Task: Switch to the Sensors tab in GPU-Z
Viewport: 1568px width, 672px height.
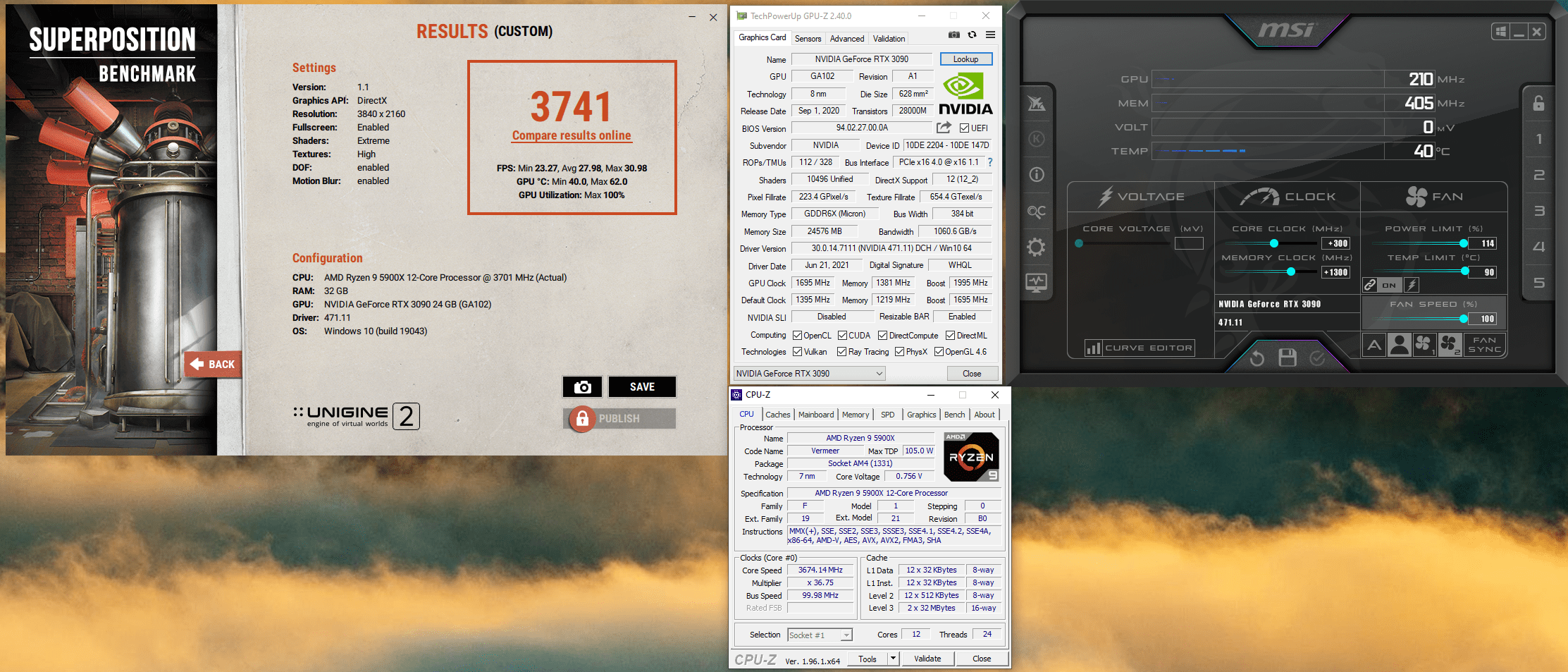Action: click(808, 39)
